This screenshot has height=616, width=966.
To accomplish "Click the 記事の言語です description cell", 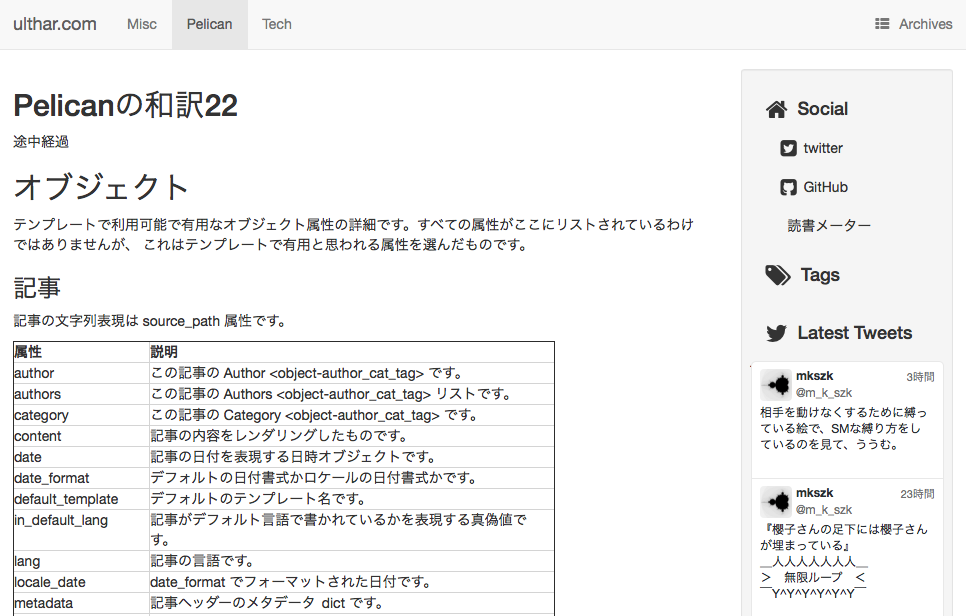I will pyautogui.click(x=352, y=561).
